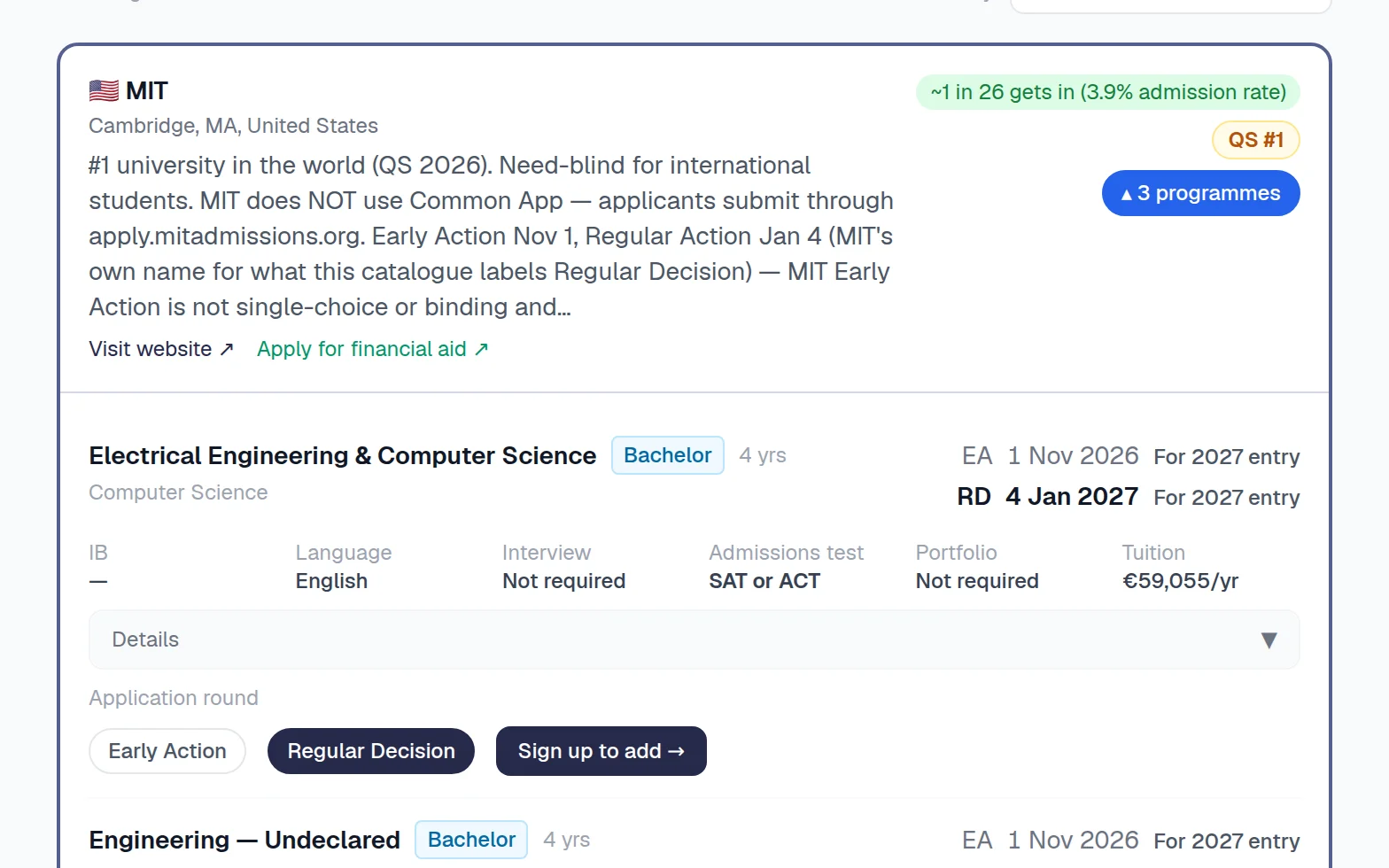Click the MIT university name
Image resolution: width=1389 pixels, height=868 pixels.
click(147, 90)
